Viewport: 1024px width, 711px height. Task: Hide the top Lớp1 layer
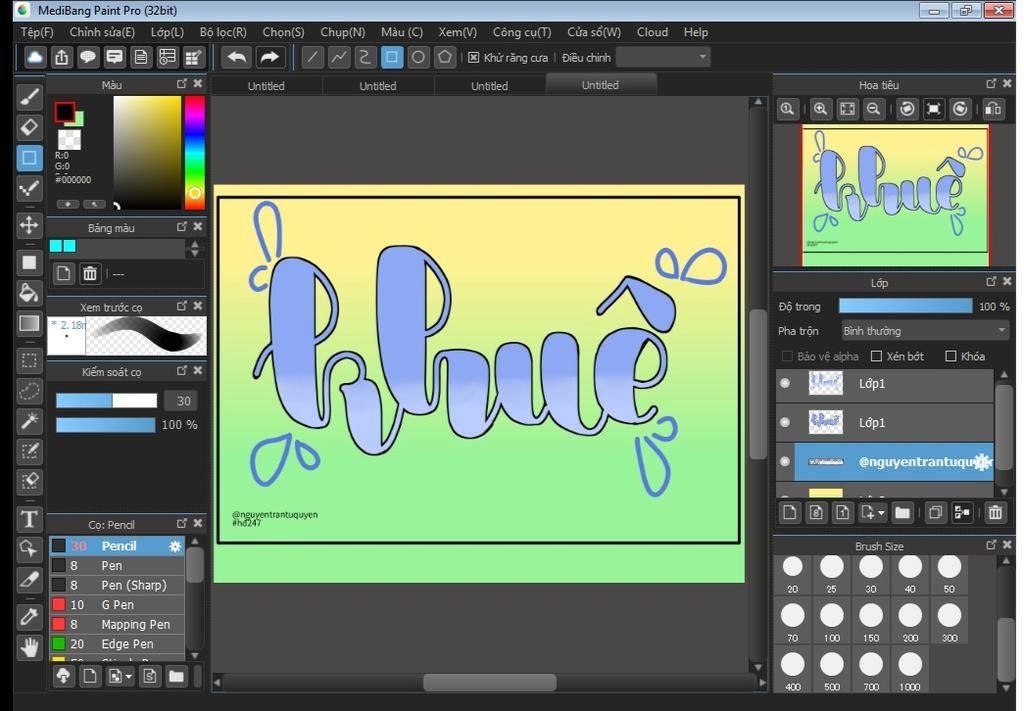[x=786, y=383]
